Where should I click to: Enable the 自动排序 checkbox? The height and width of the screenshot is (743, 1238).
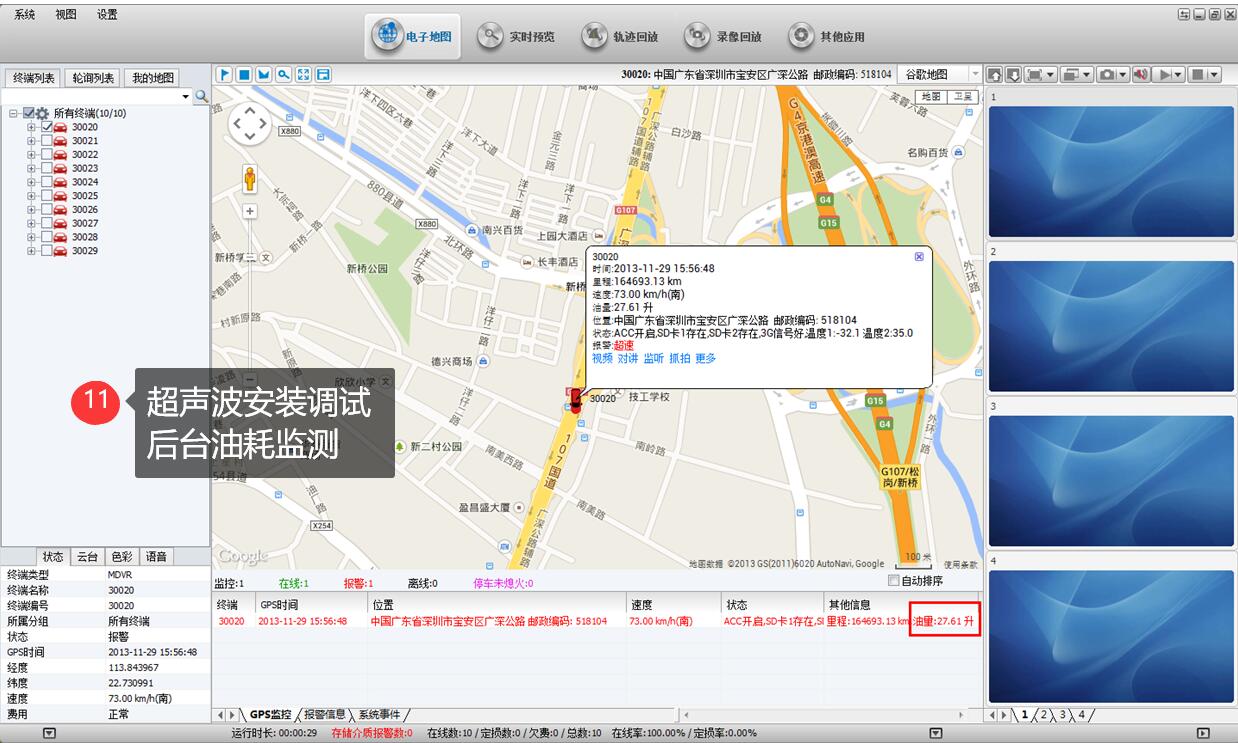point(894,581)
